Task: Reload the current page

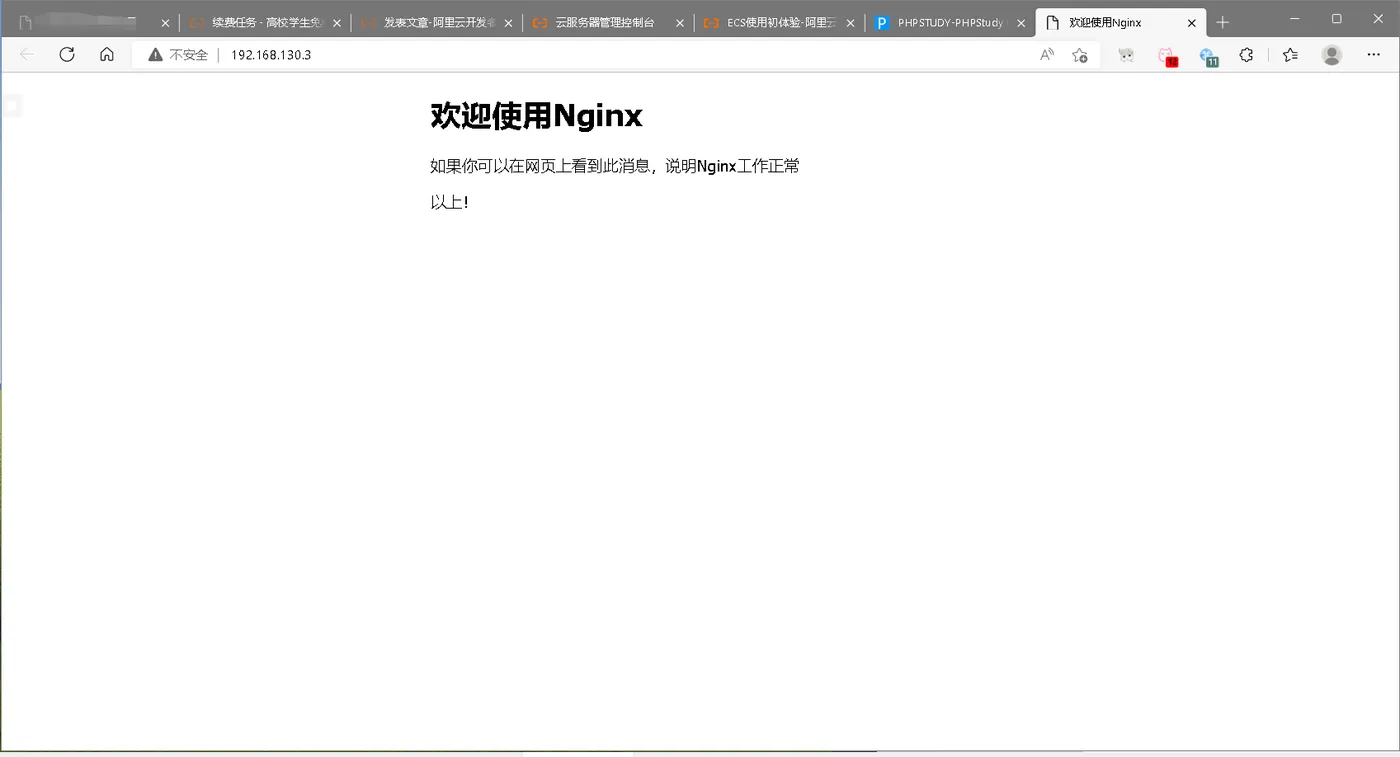Action: point(67,55)
